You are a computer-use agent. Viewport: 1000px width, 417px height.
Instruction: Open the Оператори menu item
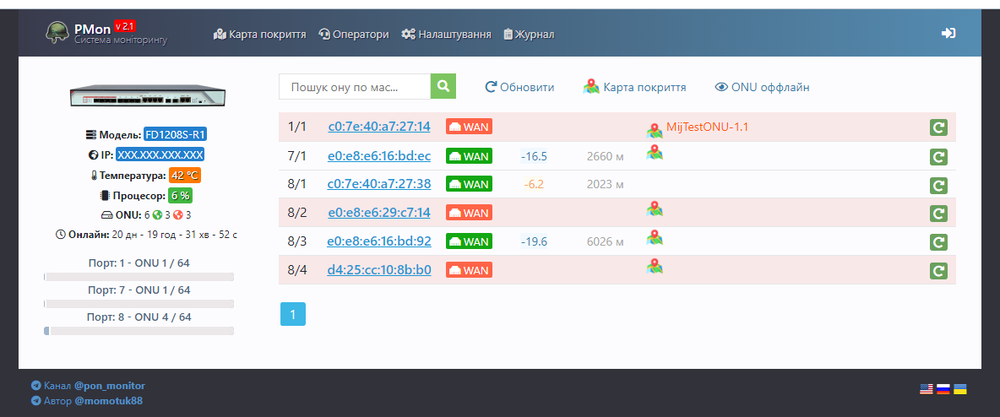point(354,34)
